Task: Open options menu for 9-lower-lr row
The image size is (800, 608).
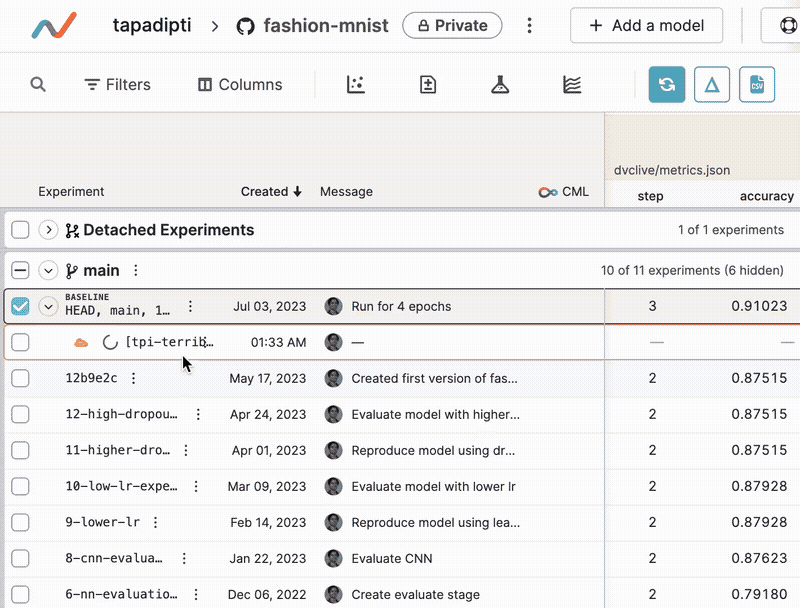Action: pos(156,522)
